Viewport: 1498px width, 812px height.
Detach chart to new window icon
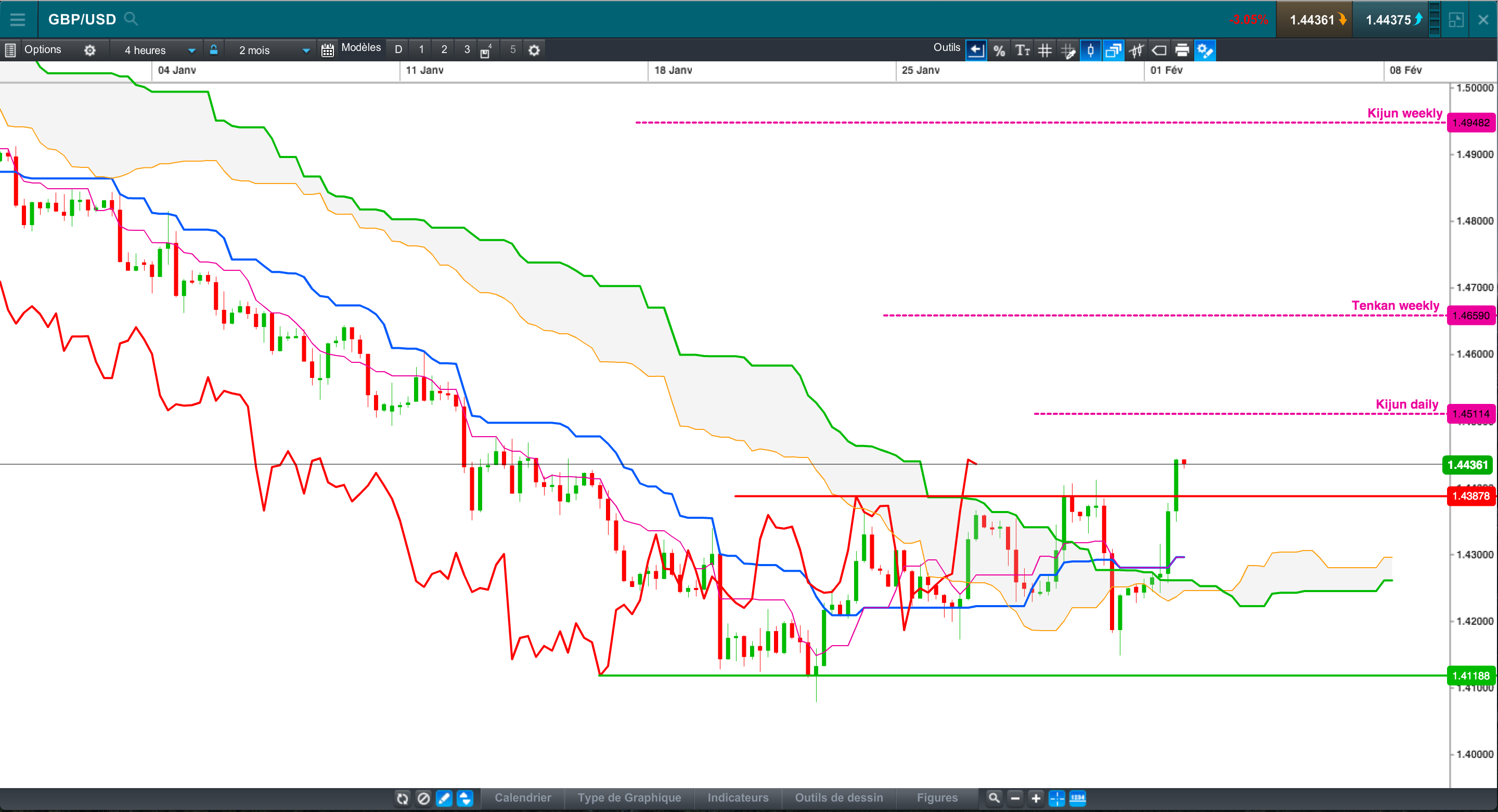point(1456,20)
